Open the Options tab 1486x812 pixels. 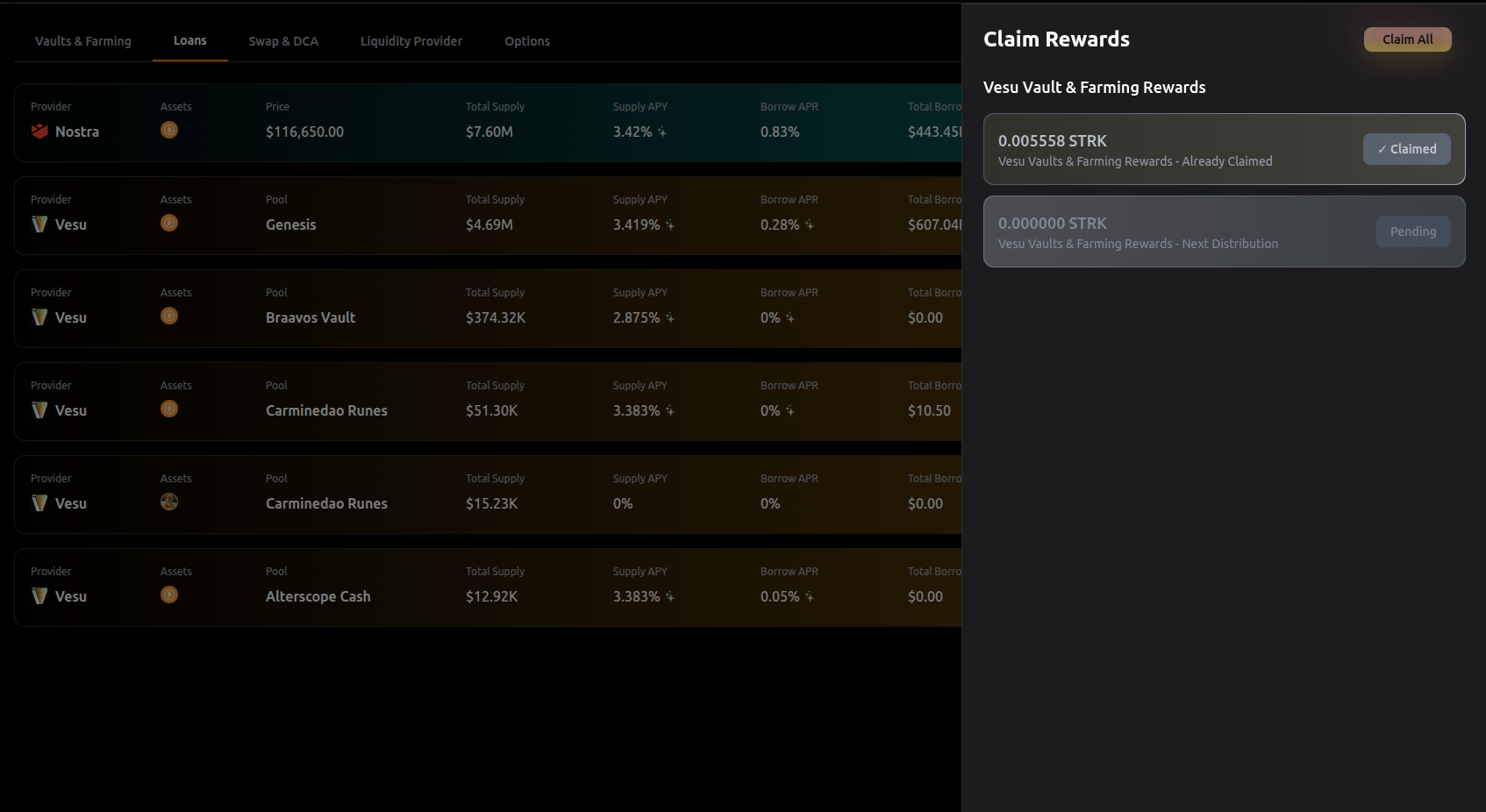527,41
